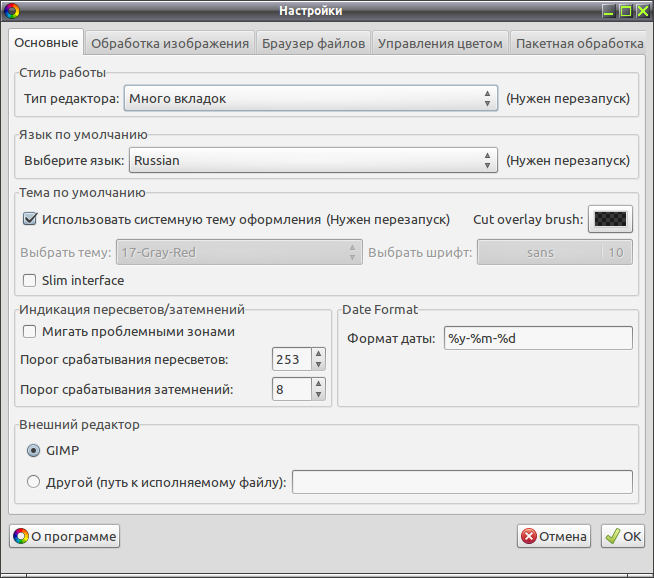Open the Тип редактора dropdown
This screenshot has width=654, height=578.
pos(311,98)
